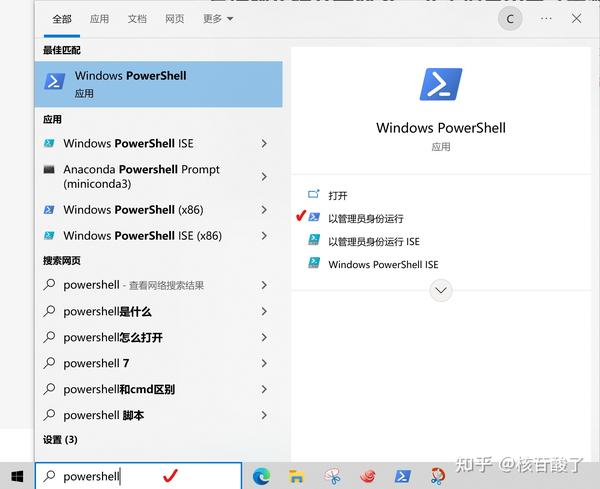Expand Anaconda Powershell Prompt result arrow
This screenshot has width=600, height=489.
(264, 176)
